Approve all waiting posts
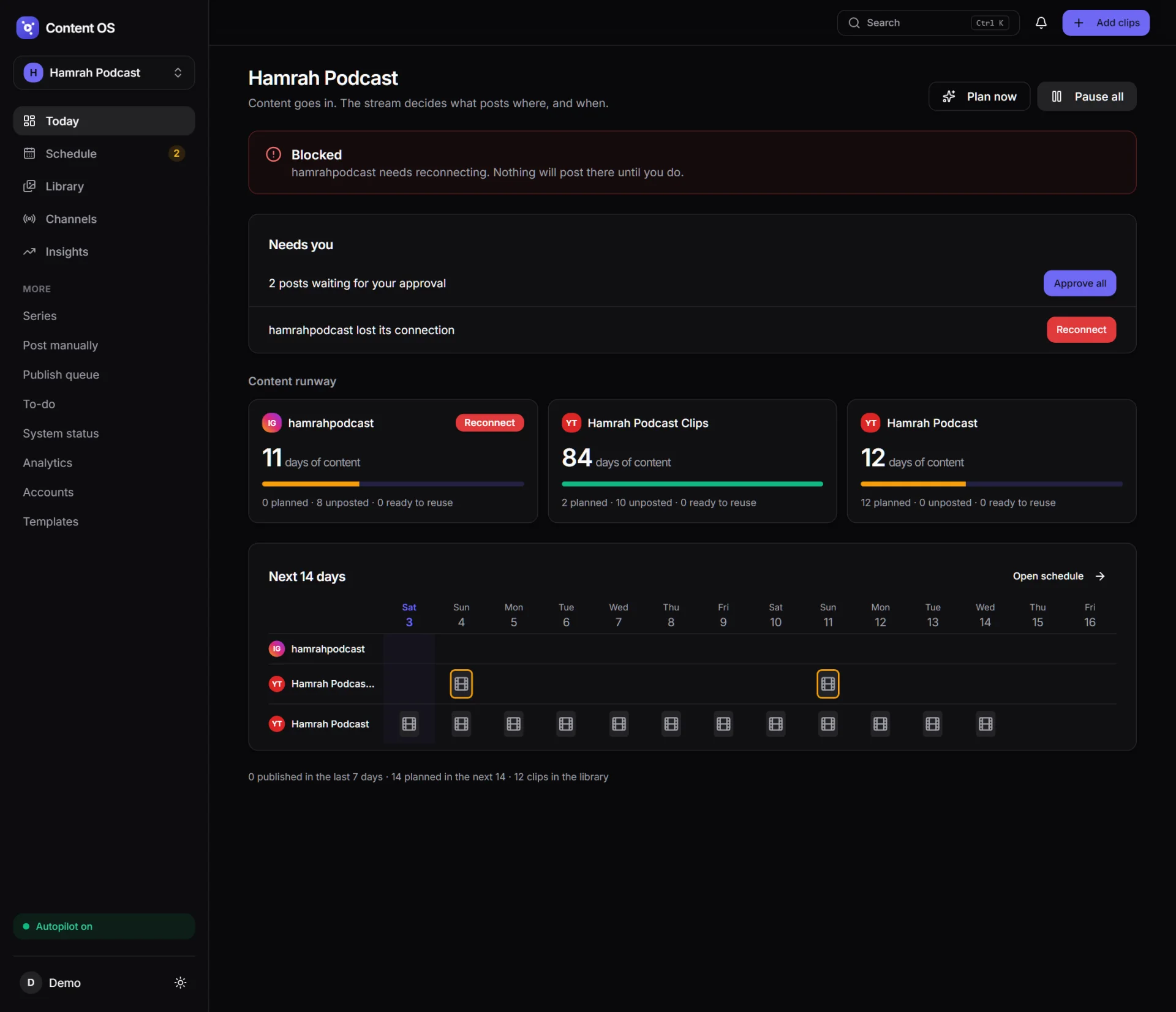Screen dimensions: 1176x1012 (1079, 283)
